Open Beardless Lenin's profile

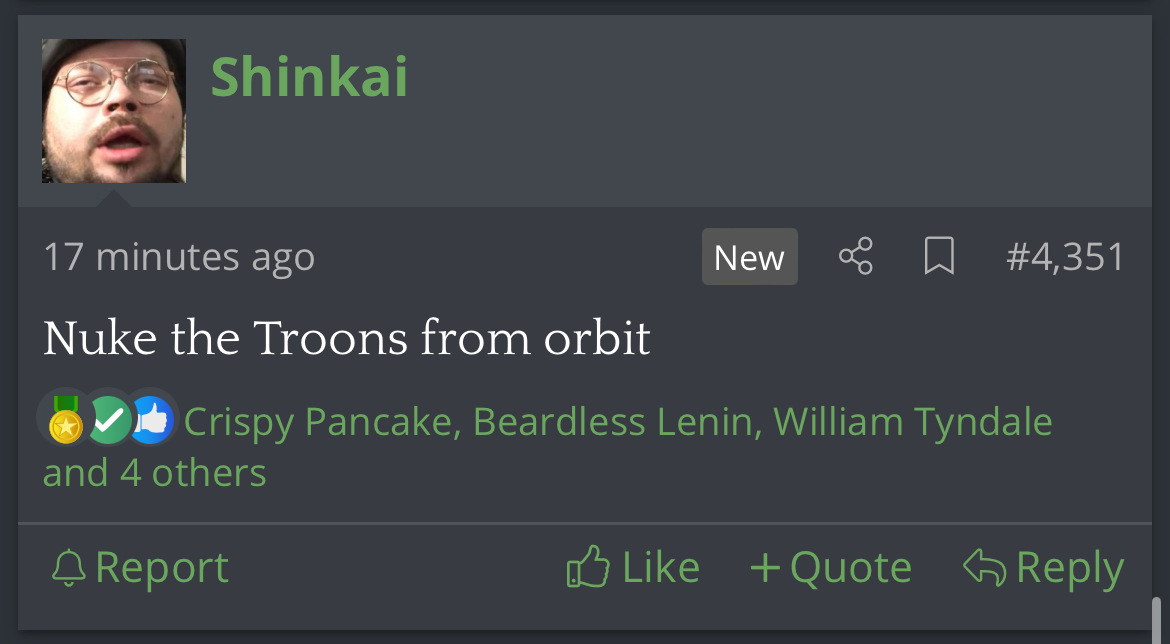click(612, 422)
